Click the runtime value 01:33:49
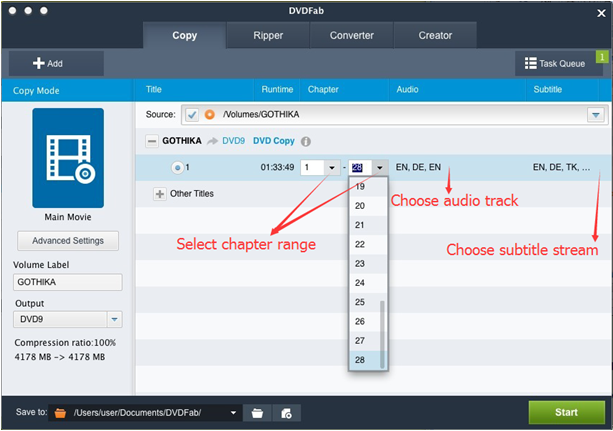The width and height of the screenshot is (613, 431). pos(277,167)
